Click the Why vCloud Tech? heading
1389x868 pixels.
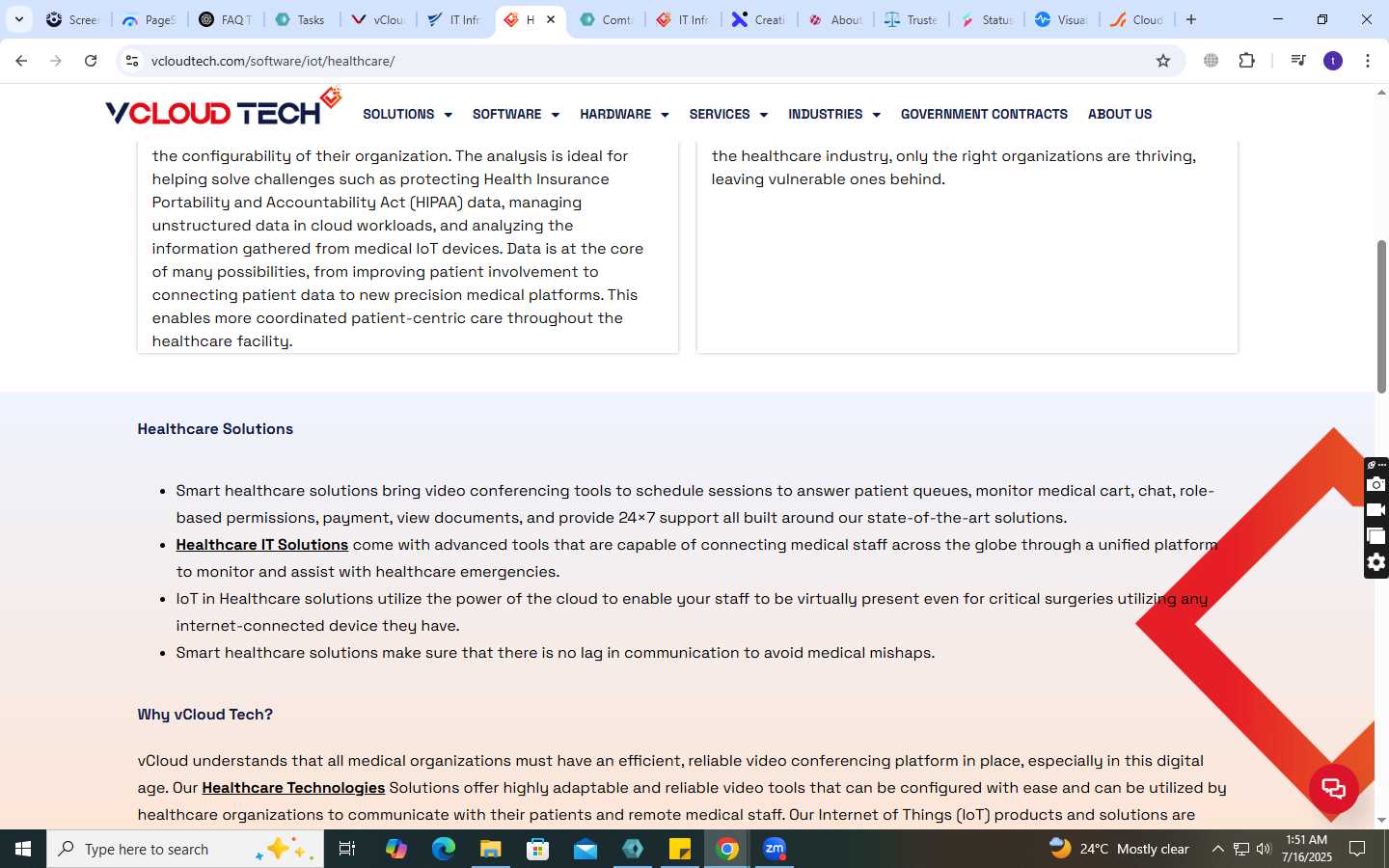(204, 715)
